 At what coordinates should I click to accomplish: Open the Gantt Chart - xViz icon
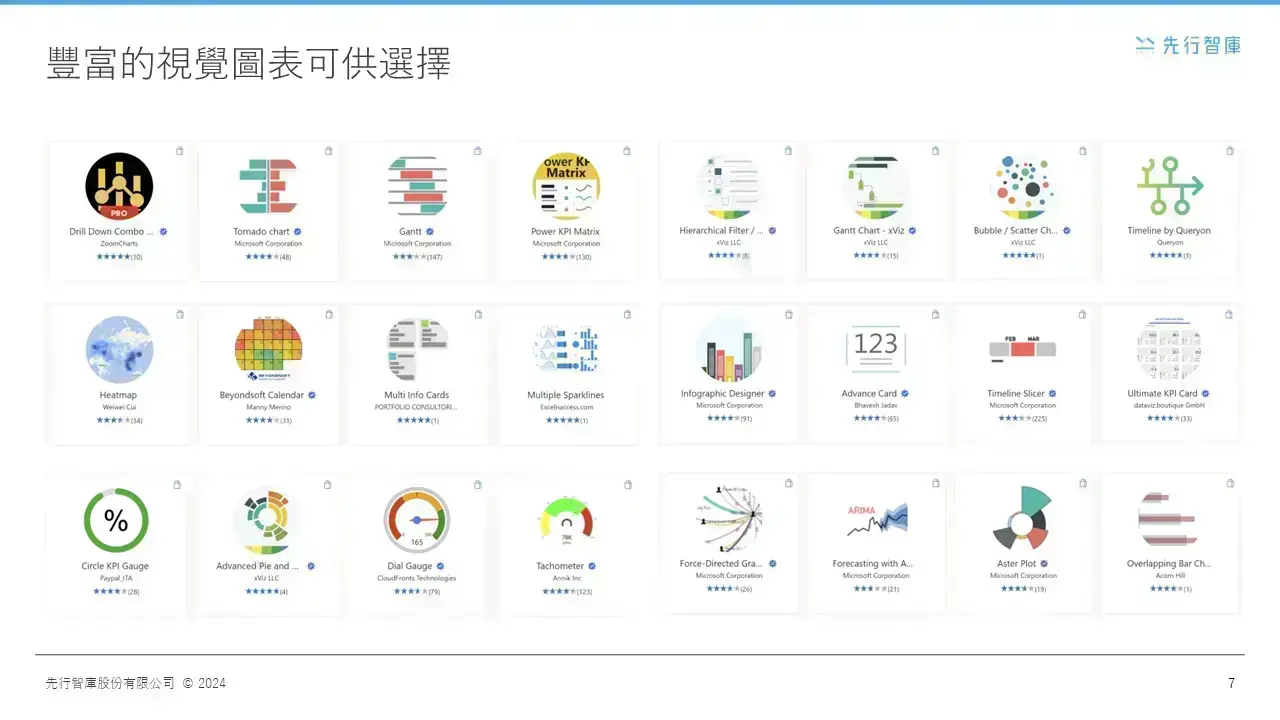[876, 187]
